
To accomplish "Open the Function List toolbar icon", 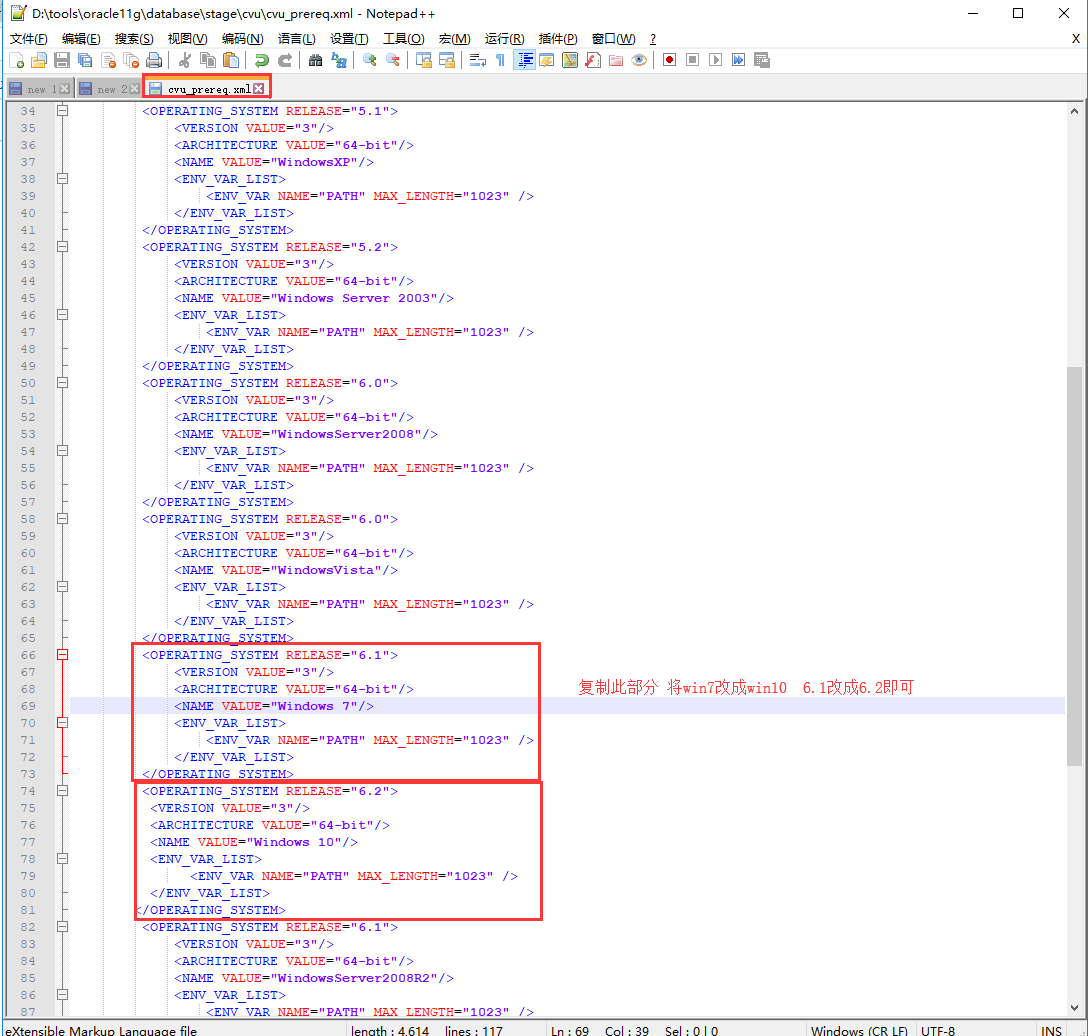I will [x=593, y=60].
